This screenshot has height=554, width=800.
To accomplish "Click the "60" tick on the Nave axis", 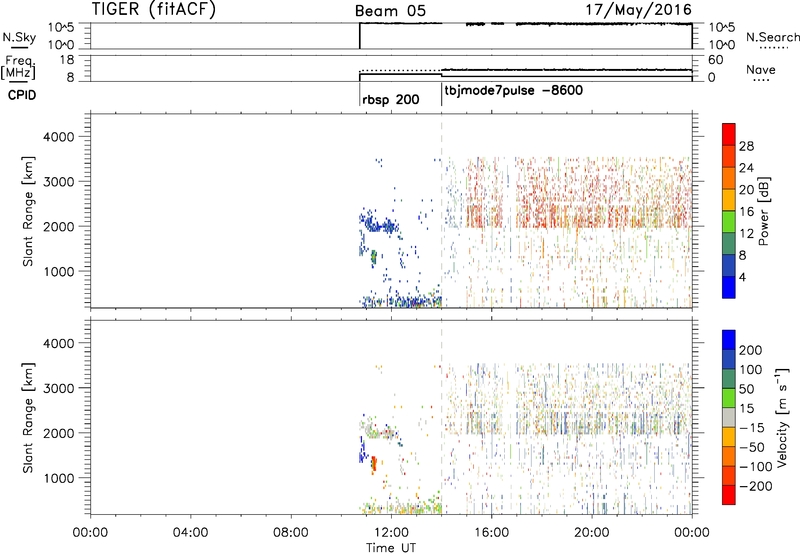I will [x=715, y=60].
